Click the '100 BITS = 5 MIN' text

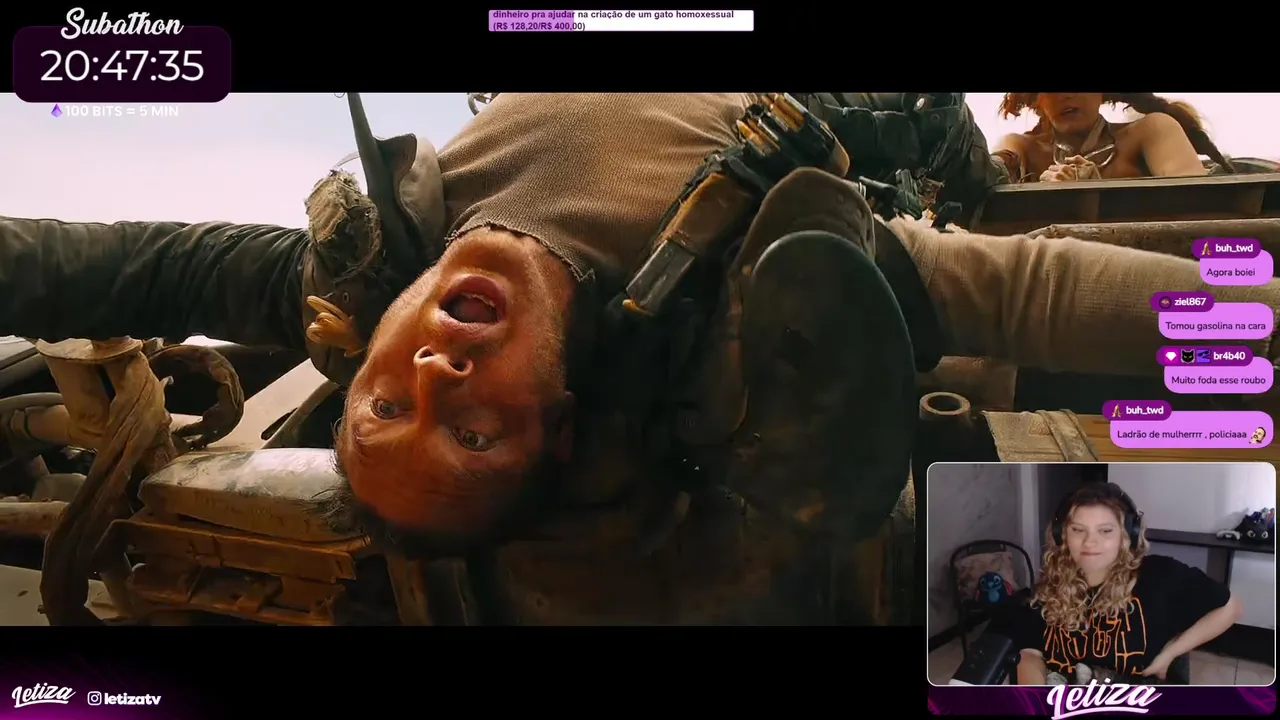[122, 111]
